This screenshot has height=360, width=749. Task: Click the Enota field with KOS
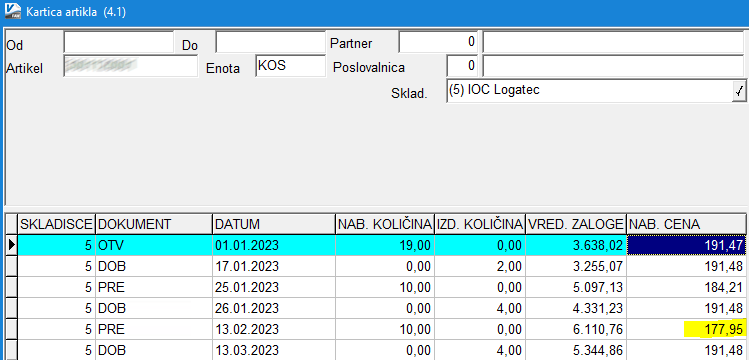click(x=290, y=66)
